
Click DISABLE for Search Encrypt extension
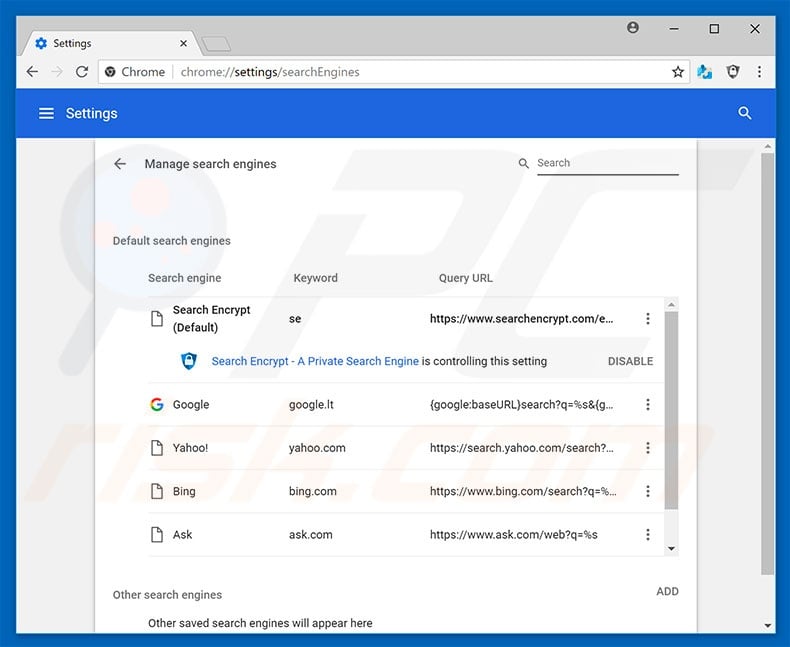pos(630,361)
